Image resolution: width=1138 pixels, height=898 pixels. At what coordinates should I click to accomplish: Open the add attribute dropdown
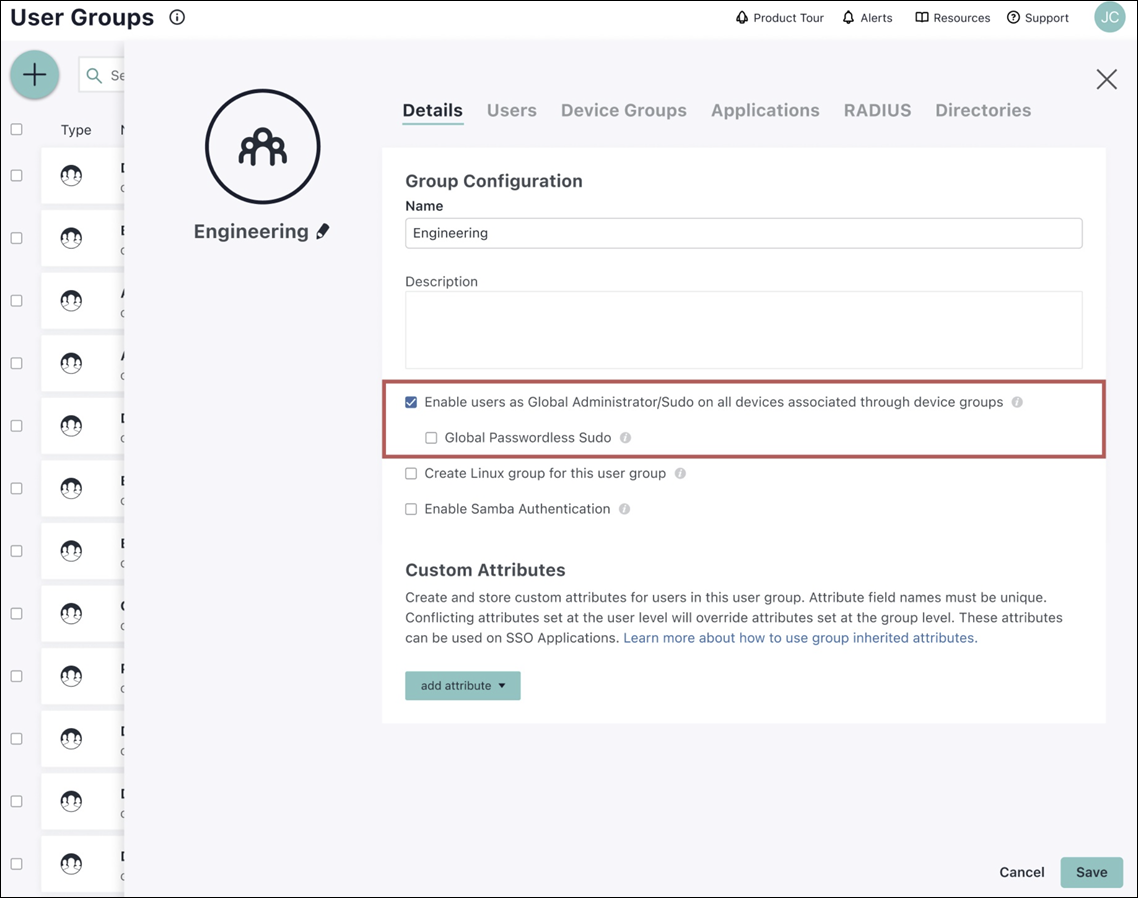coord(462,685)
